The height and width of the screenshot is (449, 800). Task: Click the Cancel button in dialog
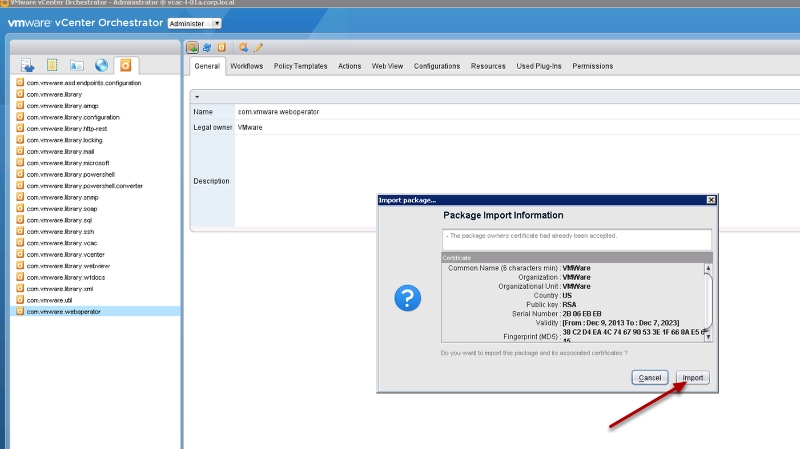click(649, 378)
